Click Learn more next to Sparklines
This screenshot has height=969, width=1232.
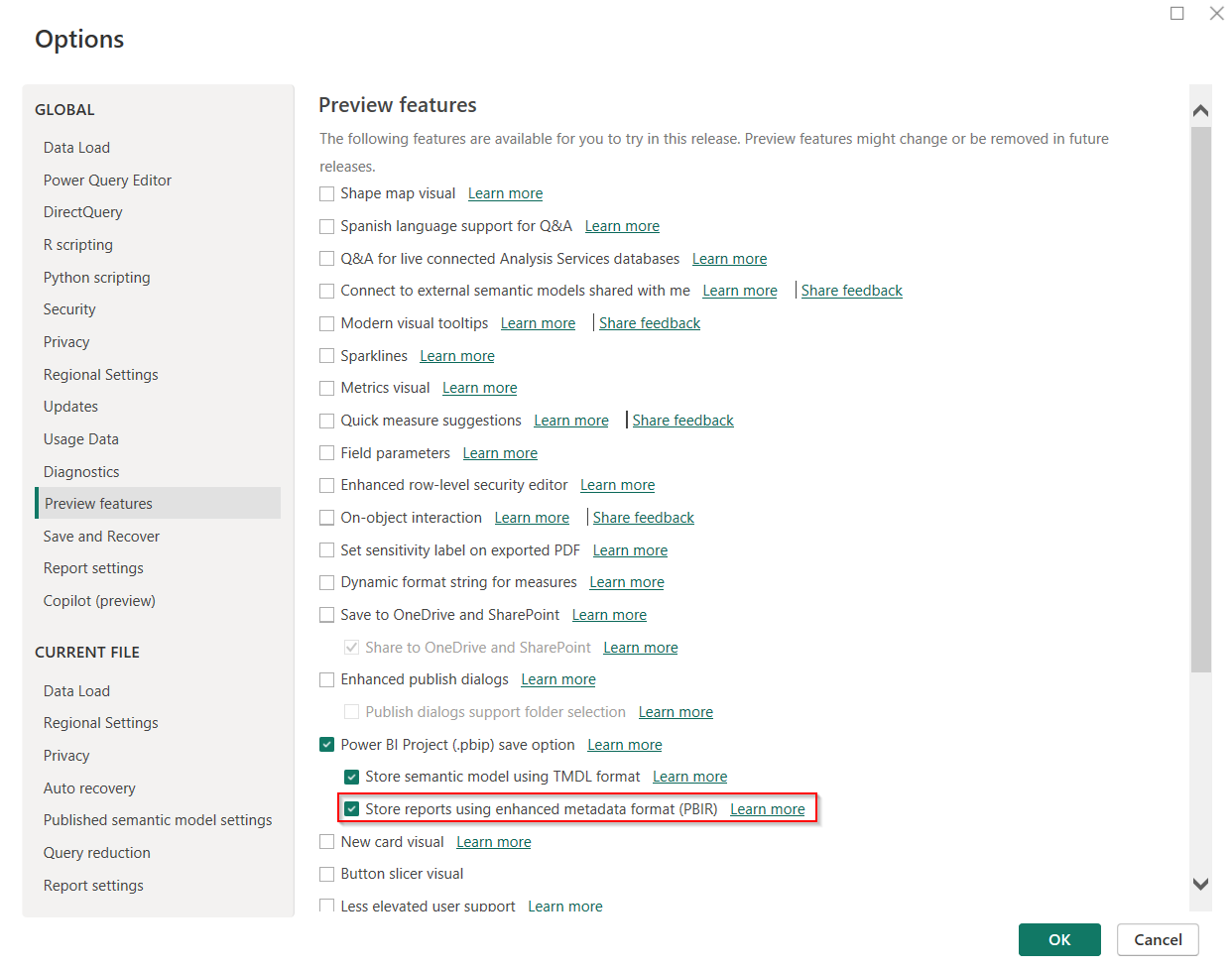(457, 356)
